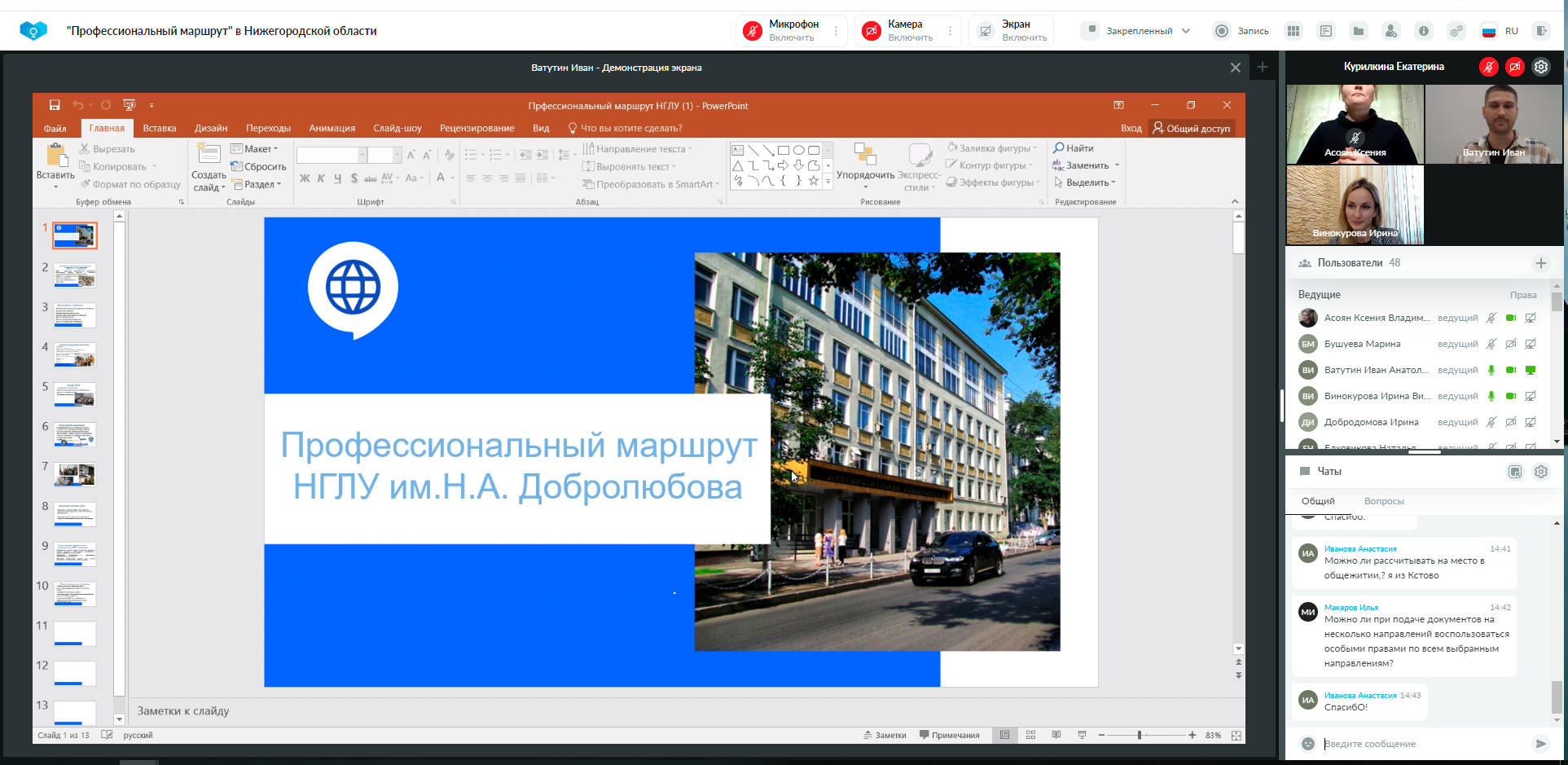
Task: Switch to the Вопросы chat tab
Action: click(x=1384, y=501)
